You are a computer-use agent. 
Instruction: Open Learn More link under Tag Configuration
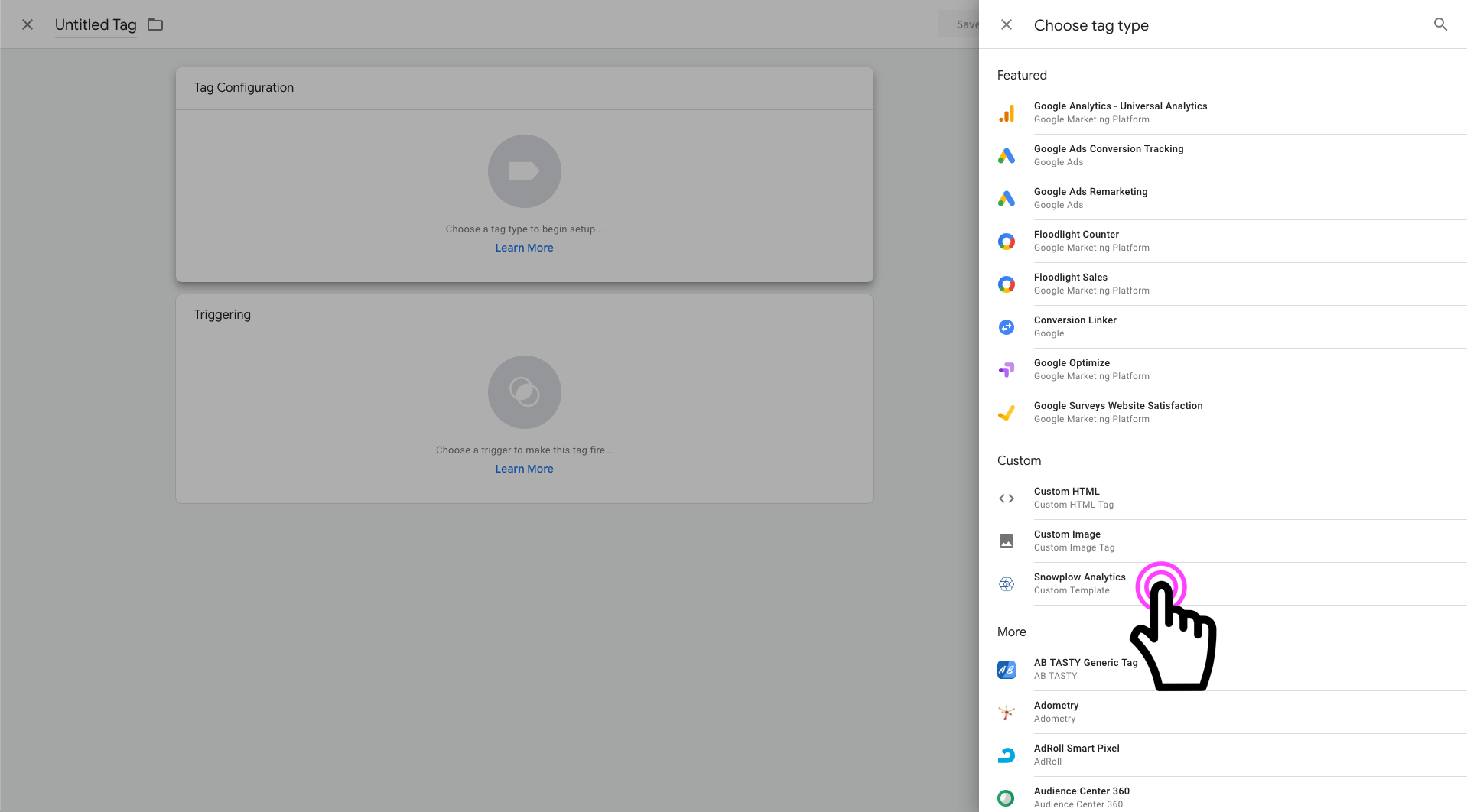pyautogui.click(x=524, y=248)
